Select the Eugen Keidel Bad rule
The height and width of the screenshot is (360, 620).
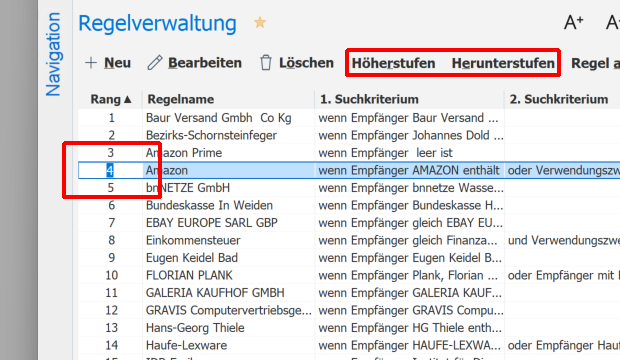(x=192, y=258)
